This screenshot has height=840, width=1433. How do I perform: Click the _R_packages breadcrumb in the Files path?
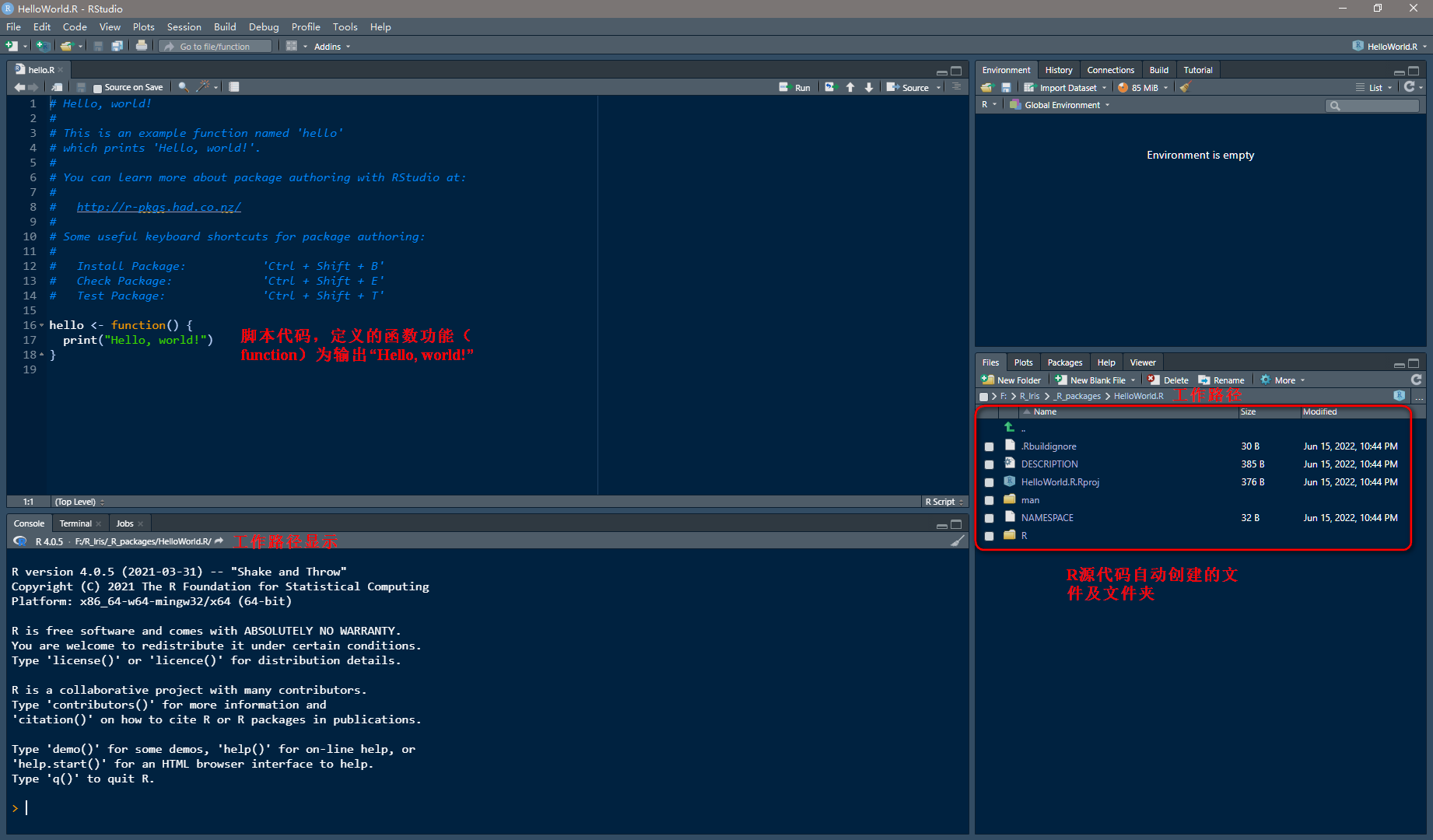(x=1077, y=397)
